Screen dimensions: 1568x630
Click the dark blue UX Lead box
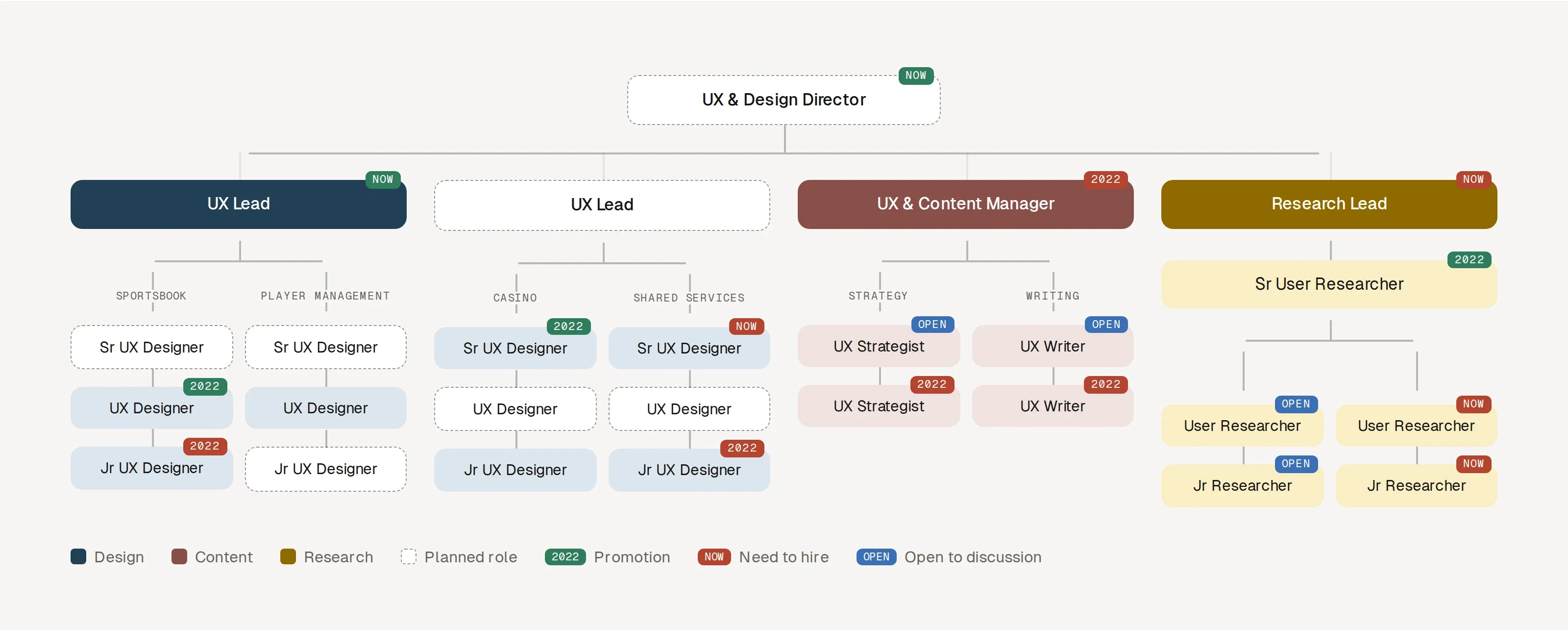coord(239,204)
